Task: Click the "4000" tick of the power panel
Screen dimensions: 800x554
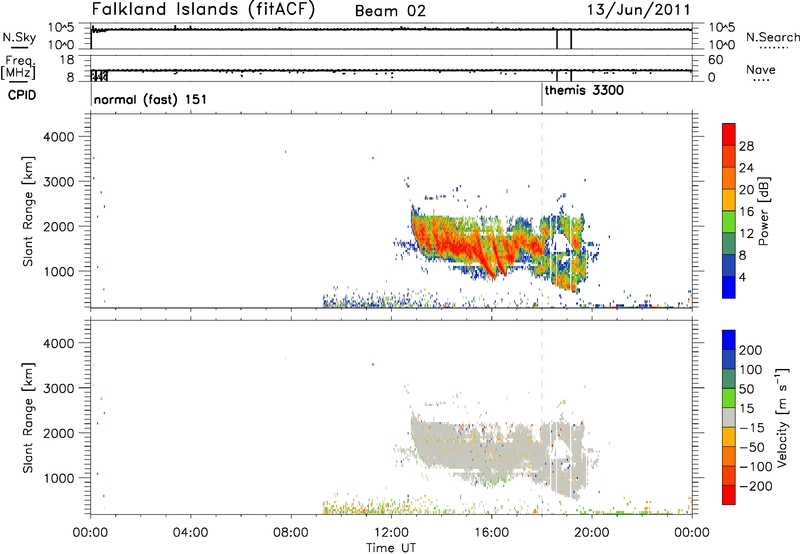Action: pos(58,137)
